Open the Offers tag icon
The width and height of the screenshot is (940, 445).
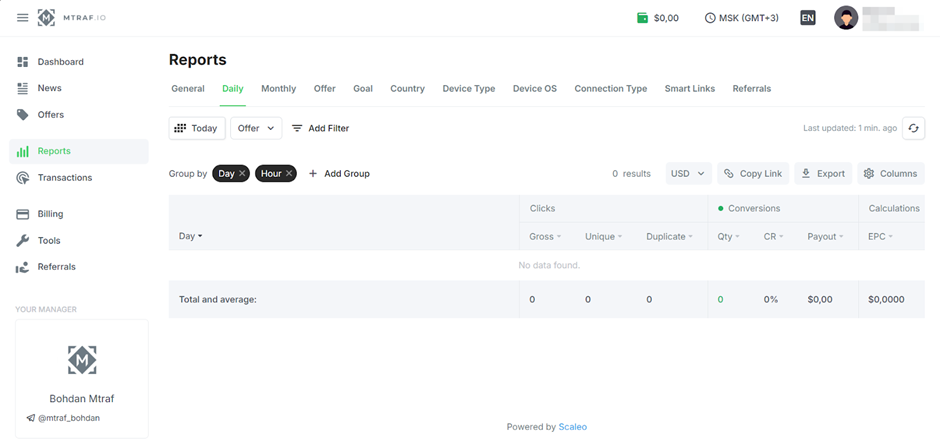tap(23, 115)
